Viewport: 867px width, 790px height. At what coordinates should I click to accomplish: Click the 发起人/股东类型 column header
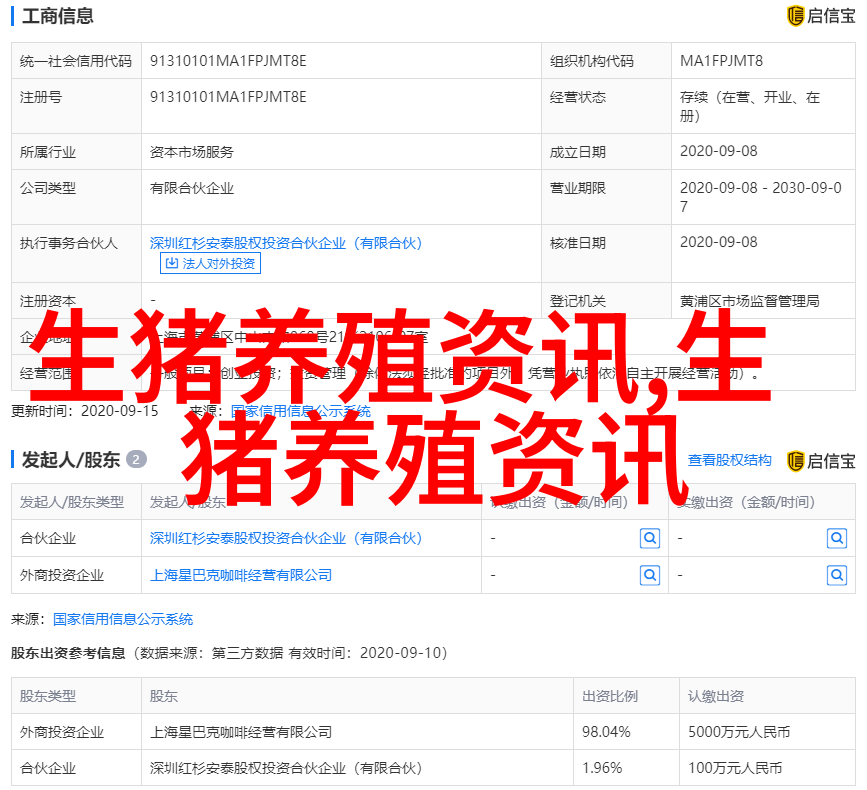coord(76,502)
